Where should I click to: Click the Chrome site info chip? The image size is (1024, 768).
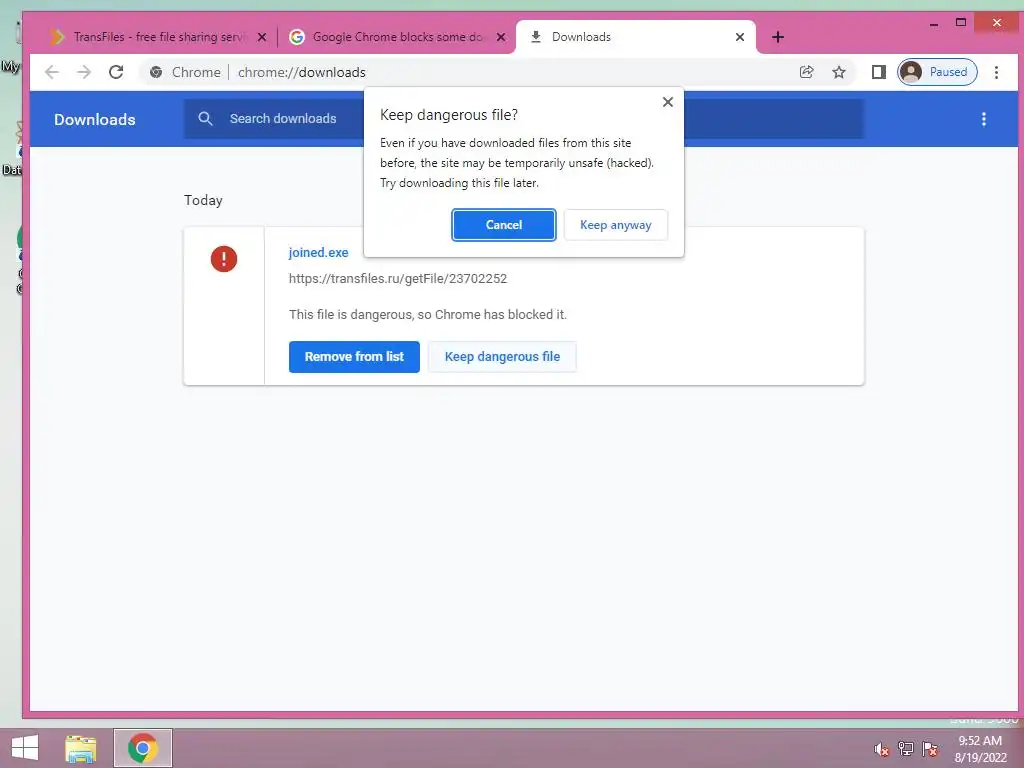tap(185, 72)
